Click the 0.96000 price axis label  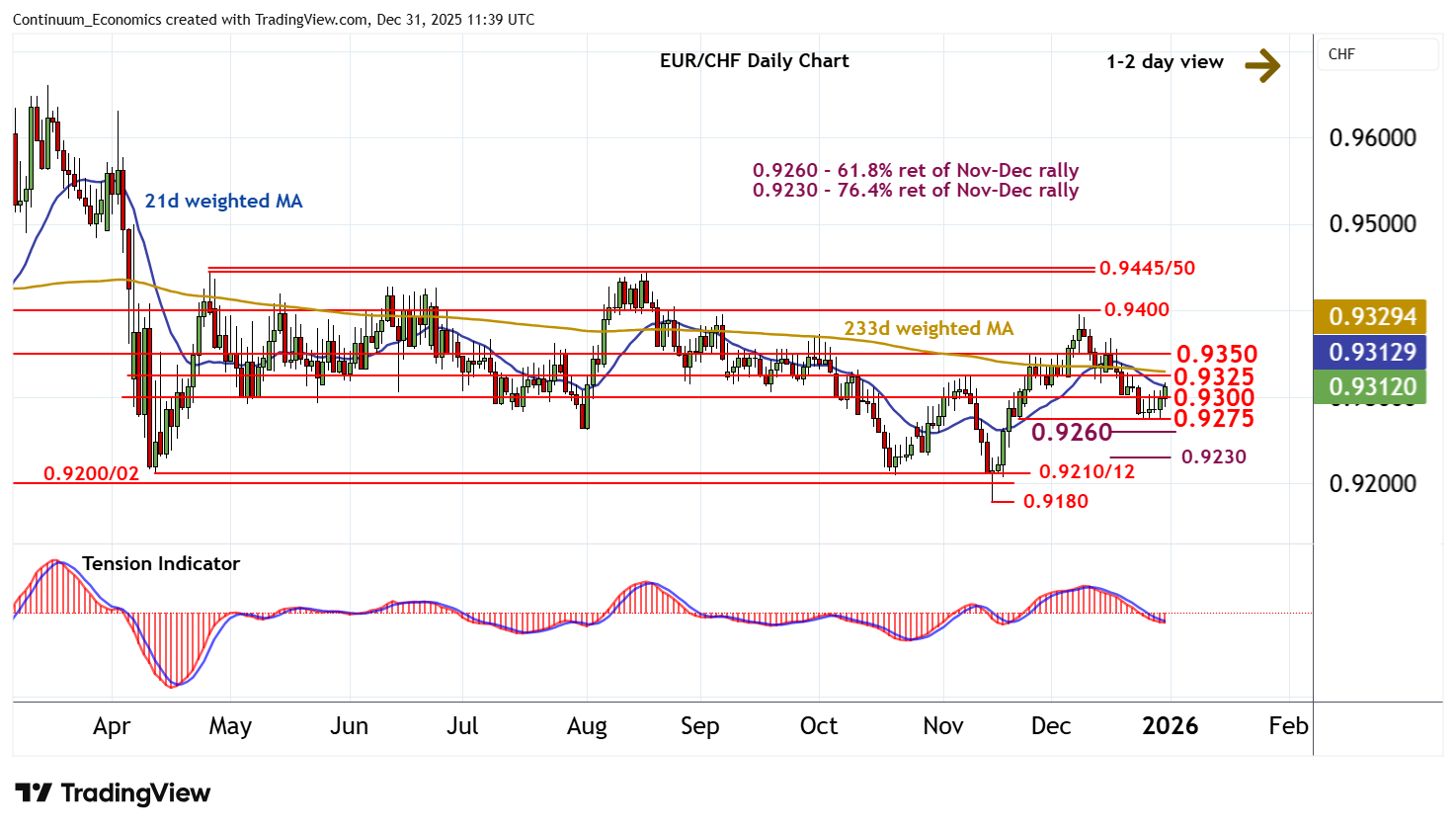(x=1372, y=138)
